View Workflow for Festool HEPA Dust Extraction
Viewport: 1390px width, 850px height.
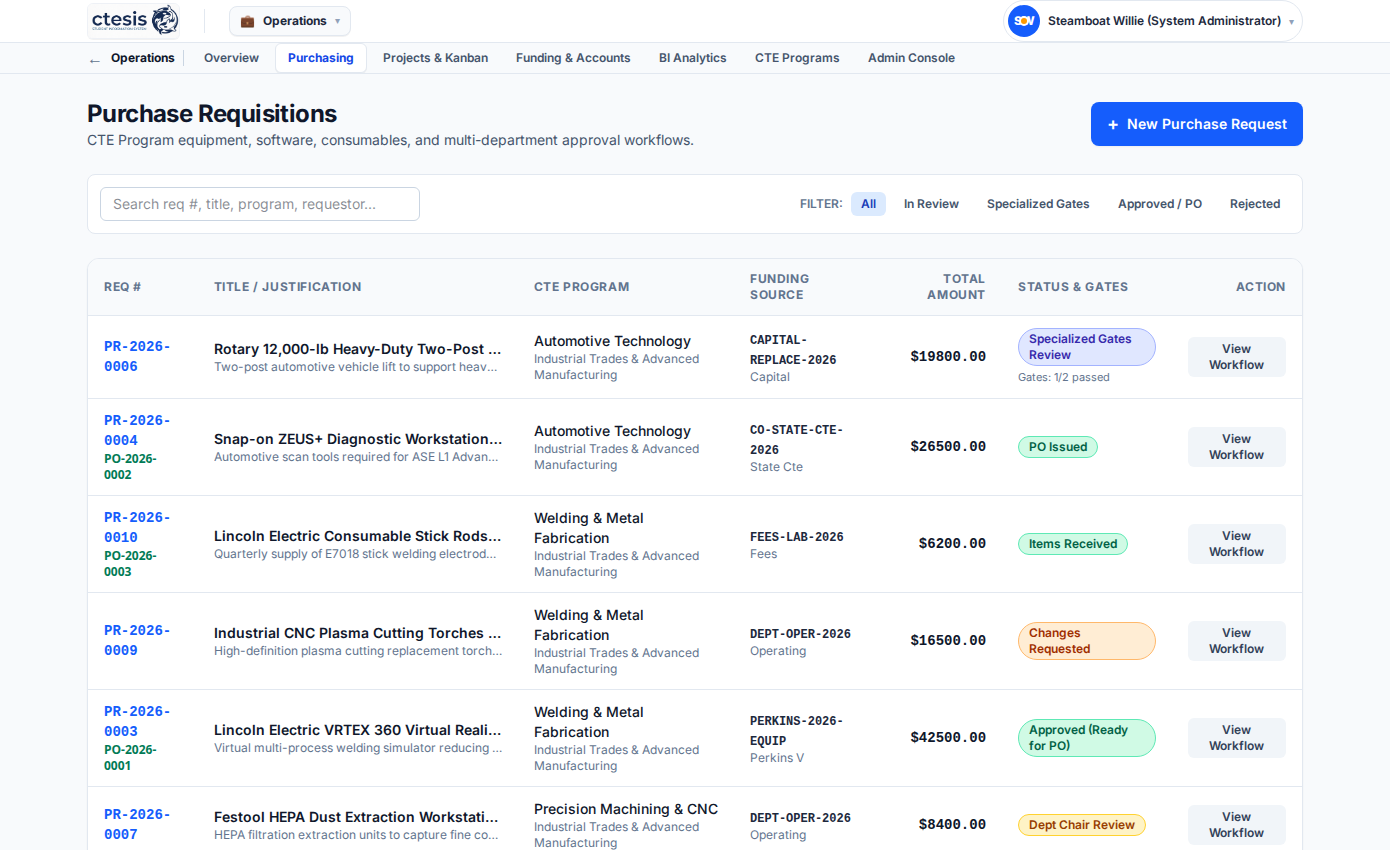click(x=1237, y=825)
